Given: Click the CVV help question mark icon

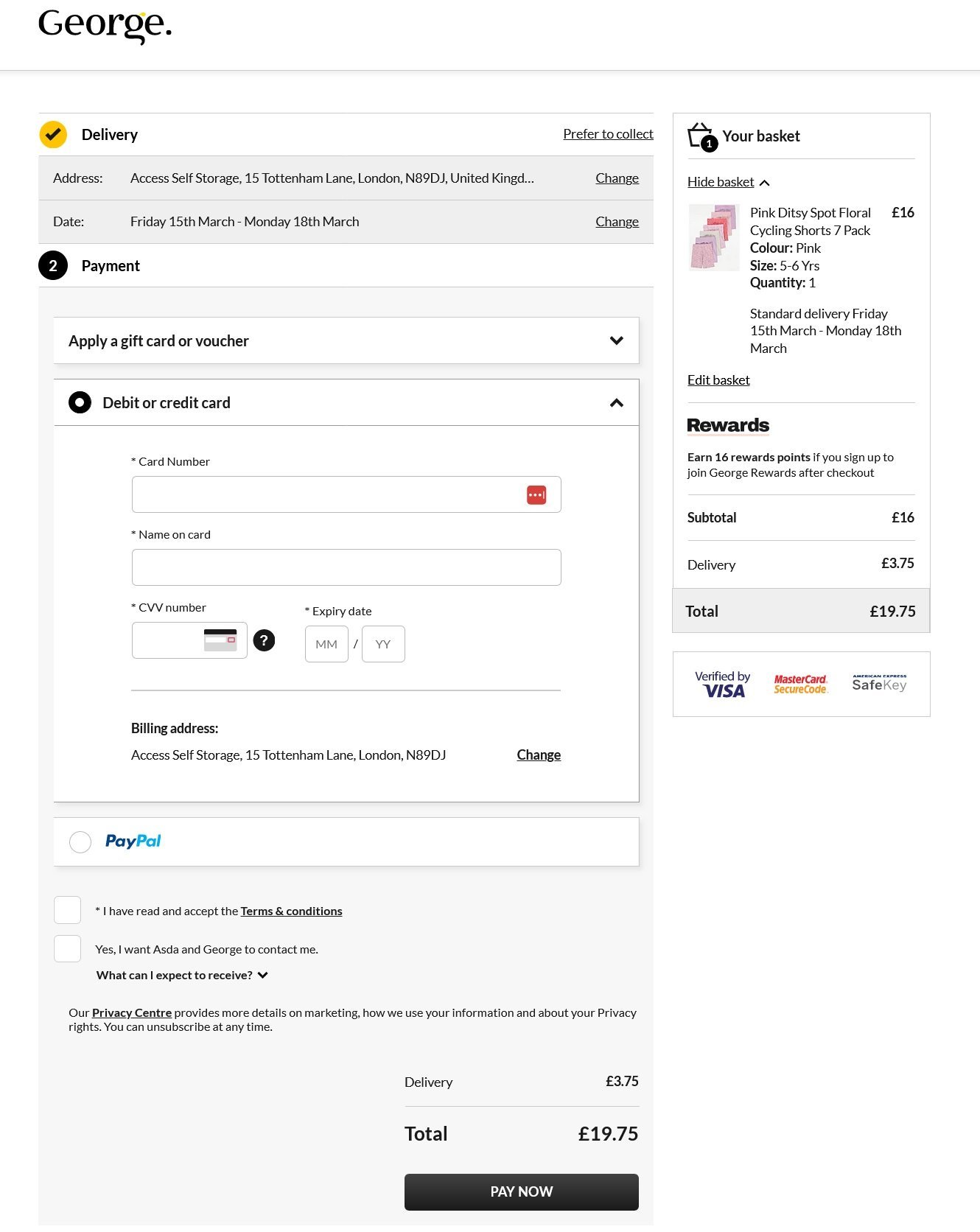Looking at the screenshot, I should pyautogui.click(x=264, y=640).
